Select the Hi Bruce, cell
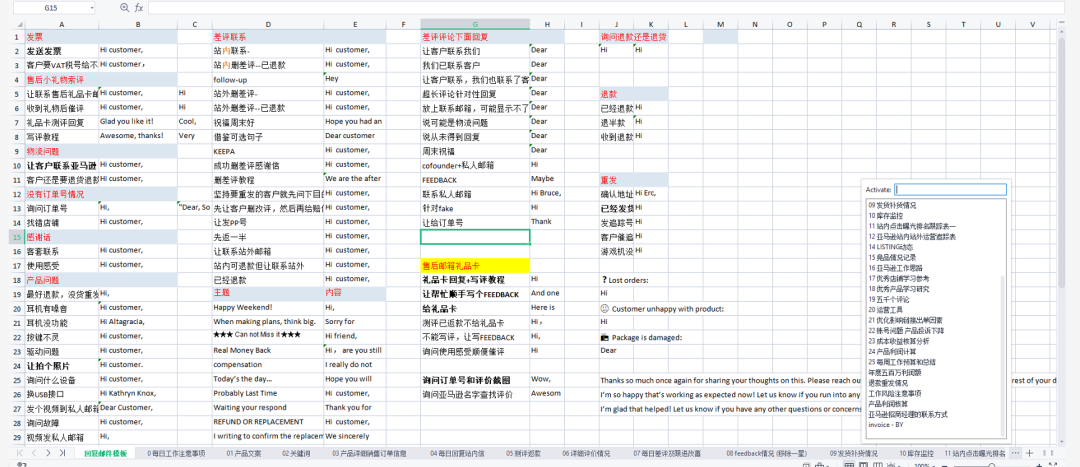This screenshot has width=1080, height=467. [547, 194]
